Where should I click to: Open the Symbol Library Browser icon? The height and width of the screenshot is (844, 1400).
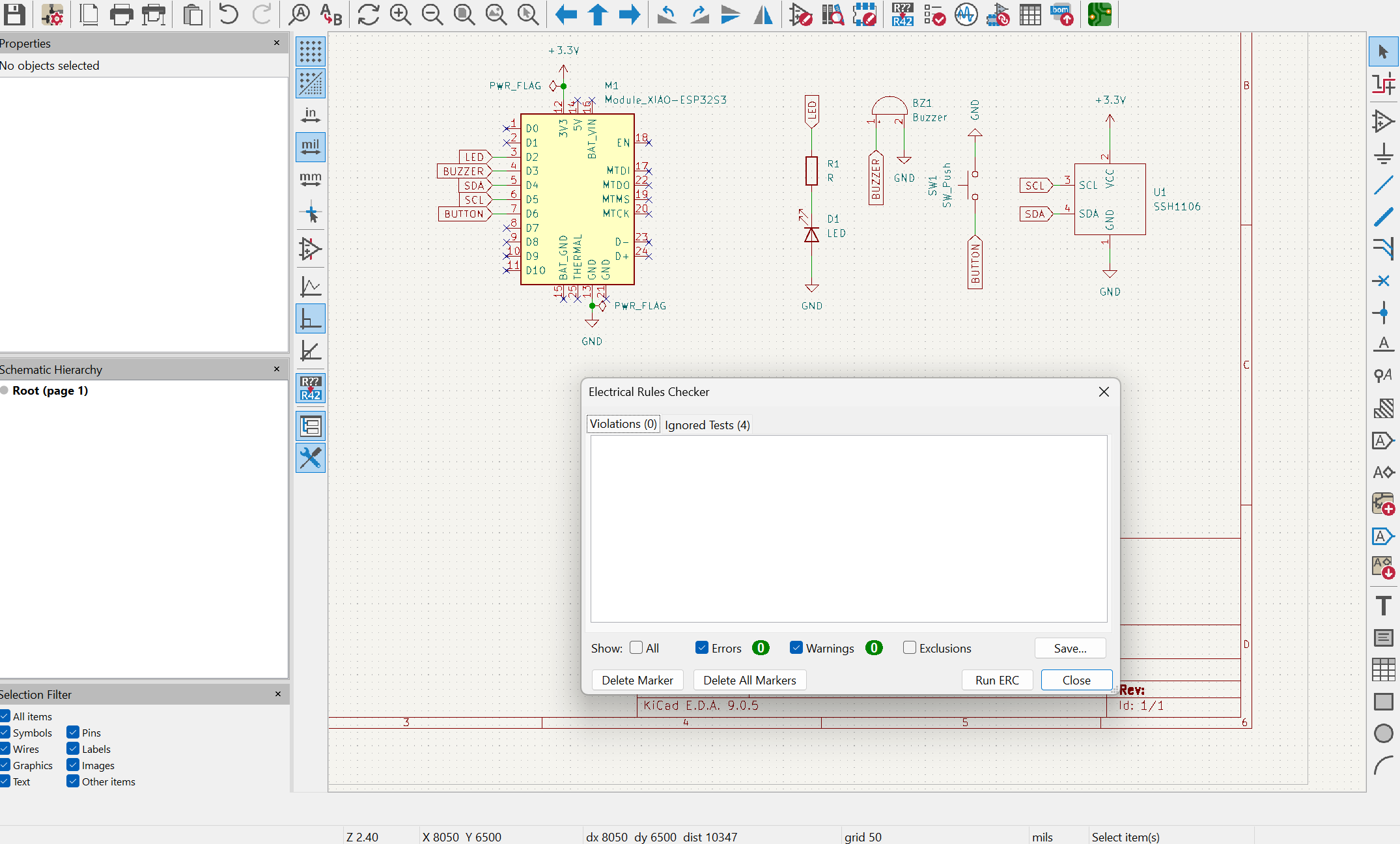[x=832, y=14]
